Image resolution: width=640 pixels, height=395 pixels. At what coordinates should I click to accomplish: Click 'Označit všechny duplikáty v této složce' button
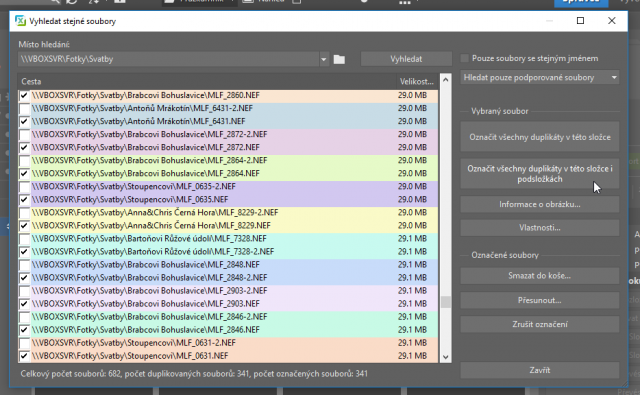pos(540,137)
